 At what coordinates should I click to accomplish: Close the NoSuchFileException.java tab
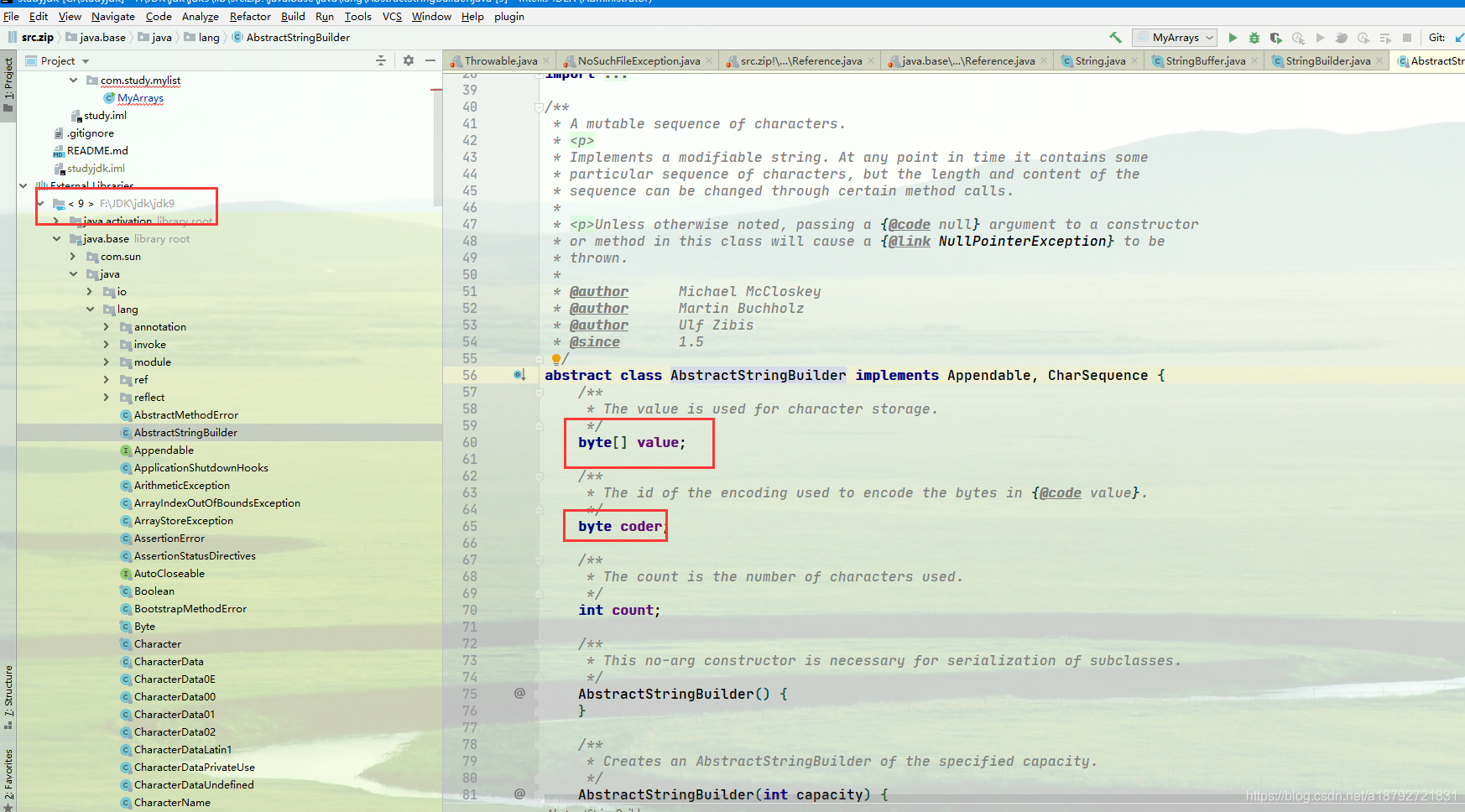point(709,60)
